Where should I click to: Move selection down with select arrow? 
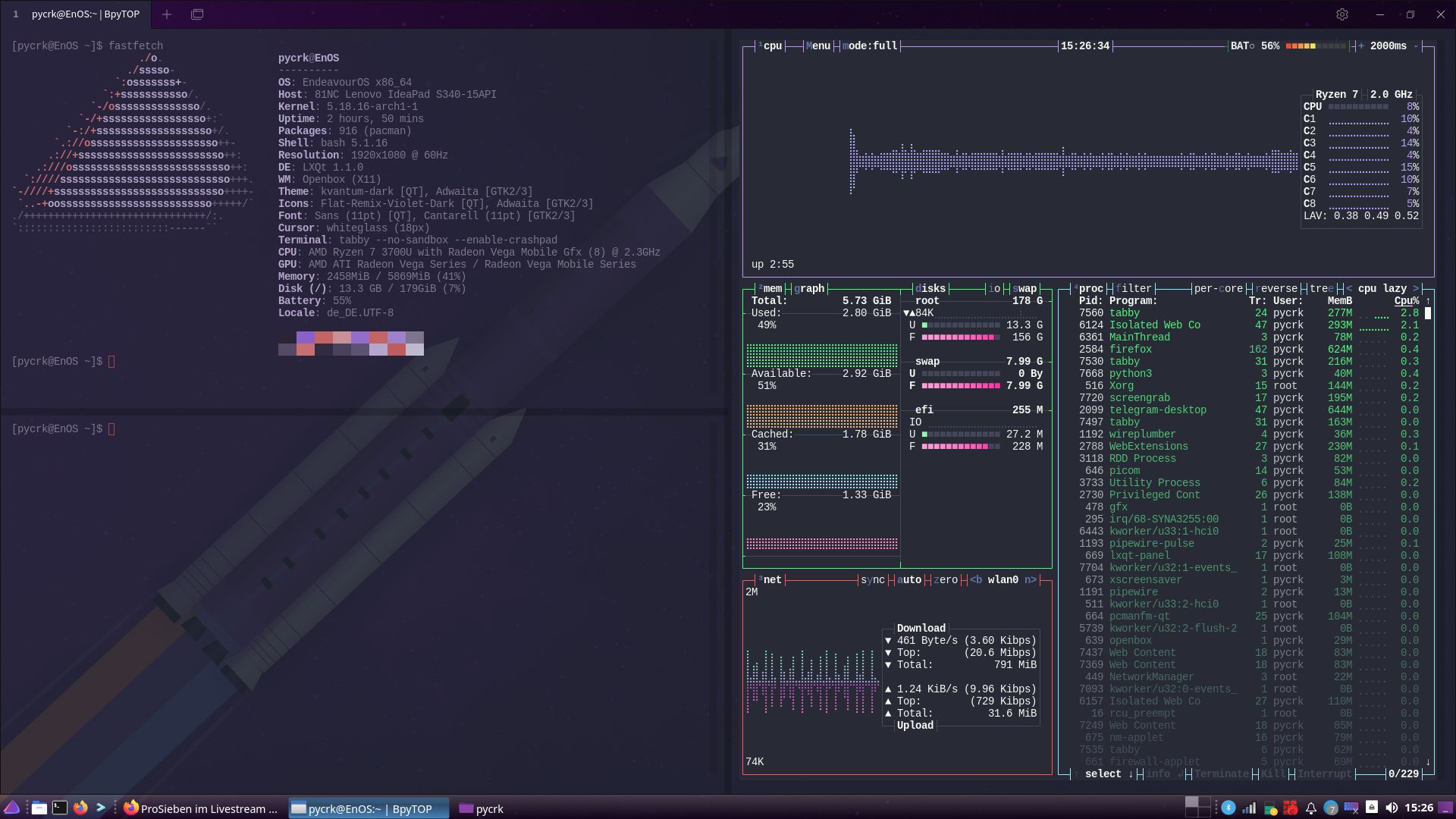point(1131,774)
